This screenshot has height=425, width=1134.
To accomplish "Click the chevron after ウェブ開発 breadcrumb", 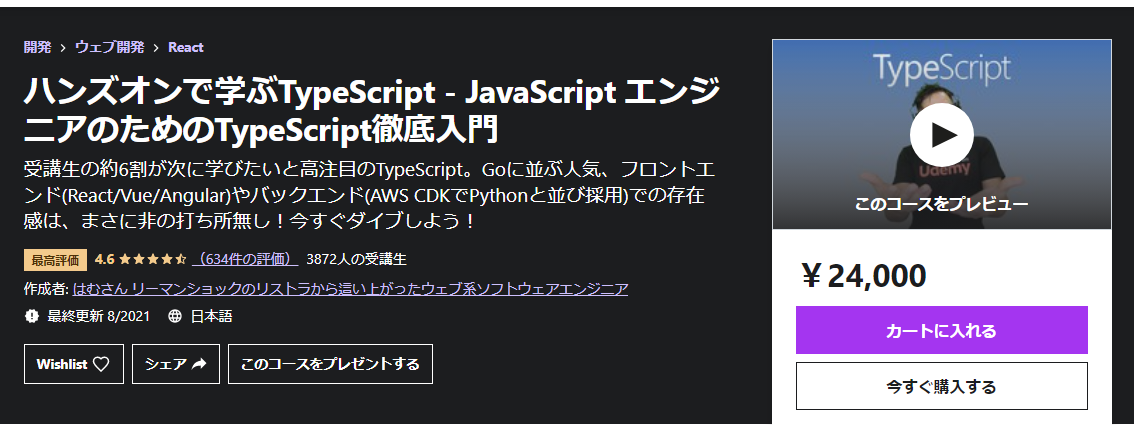I will coord(156,48).
